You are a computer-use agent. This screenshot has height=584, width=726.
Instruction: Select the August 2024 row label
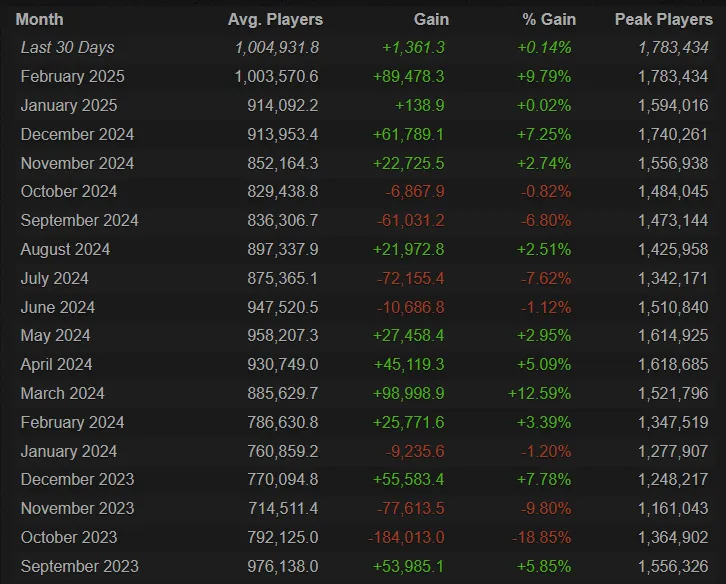tap(65, 250)
